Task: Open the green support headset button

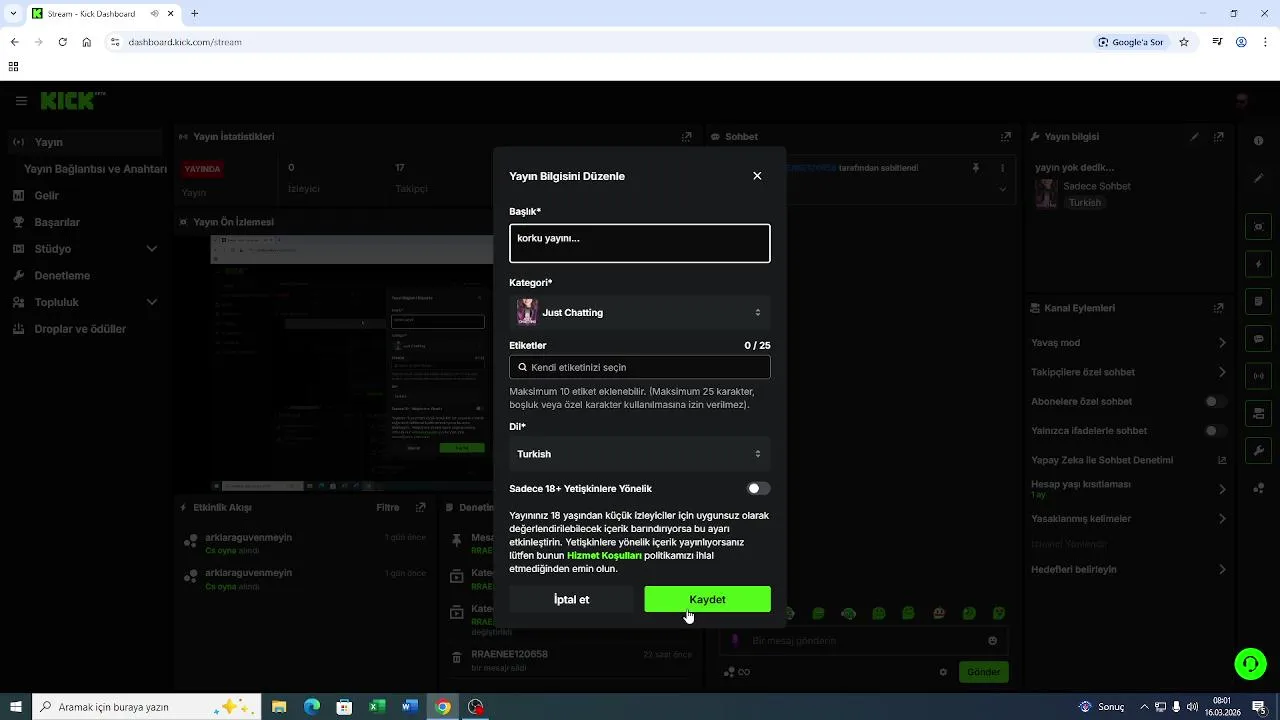Action: 1250,663
